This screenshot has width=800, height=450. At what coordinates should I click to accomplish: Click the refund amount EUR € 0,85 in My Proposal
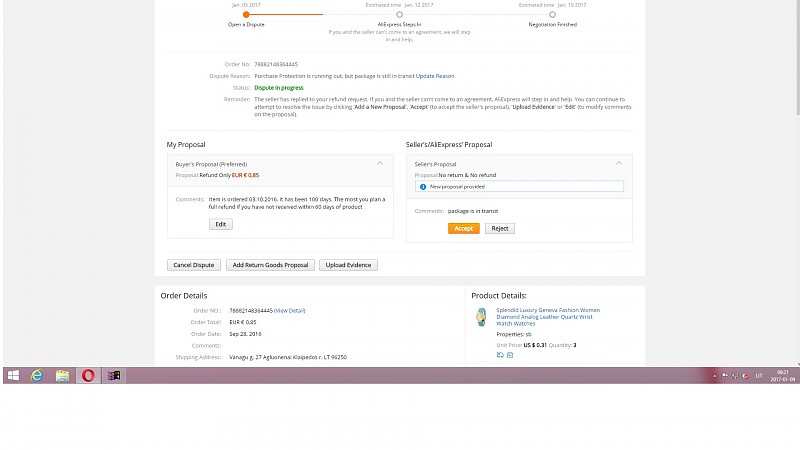pyautogui.click(x=245, y=175)
